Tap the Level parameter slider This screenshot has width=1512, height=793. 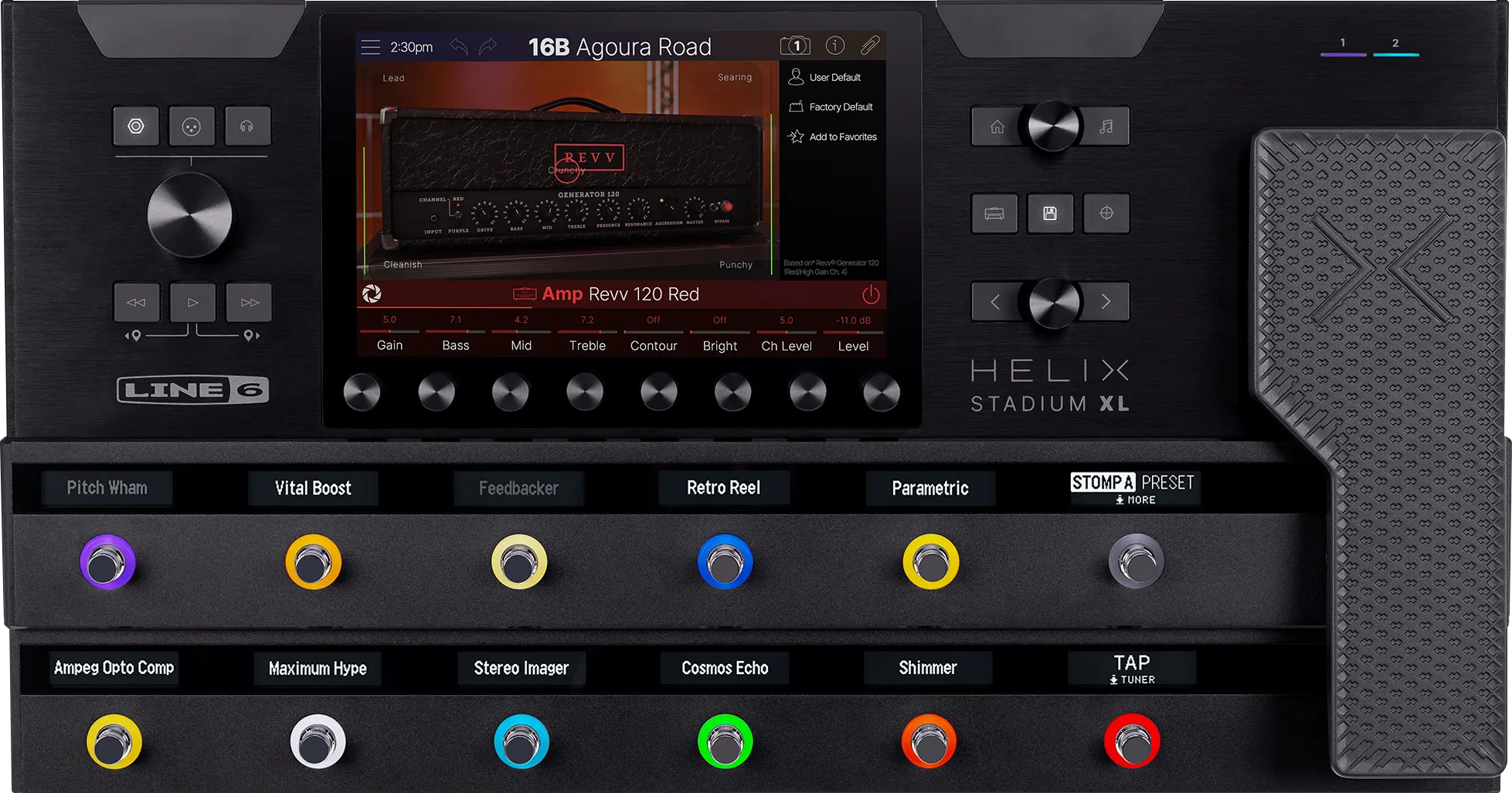point(853,333)
